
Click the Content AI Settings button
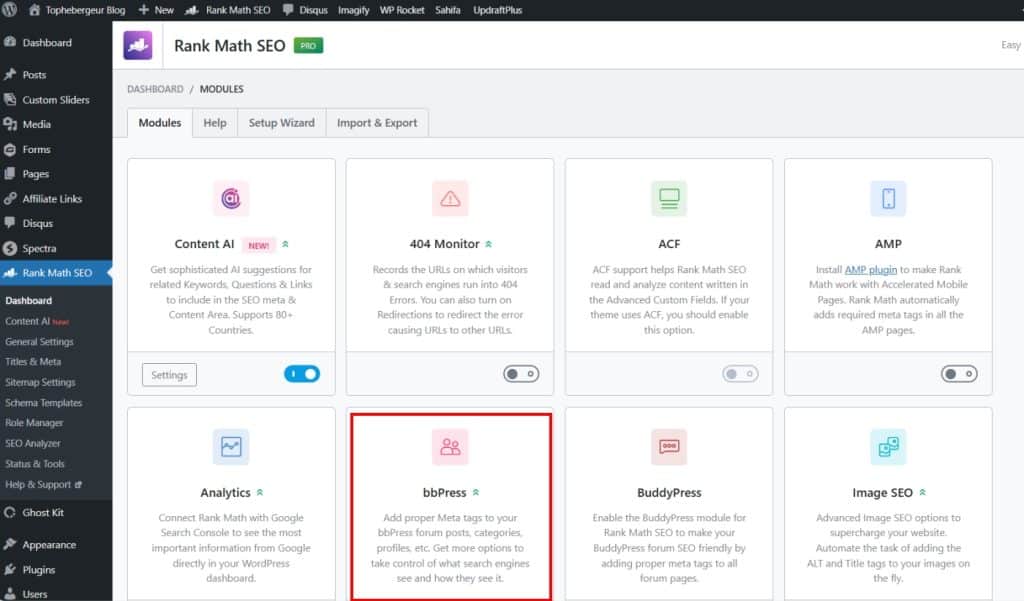click(169, 375)
